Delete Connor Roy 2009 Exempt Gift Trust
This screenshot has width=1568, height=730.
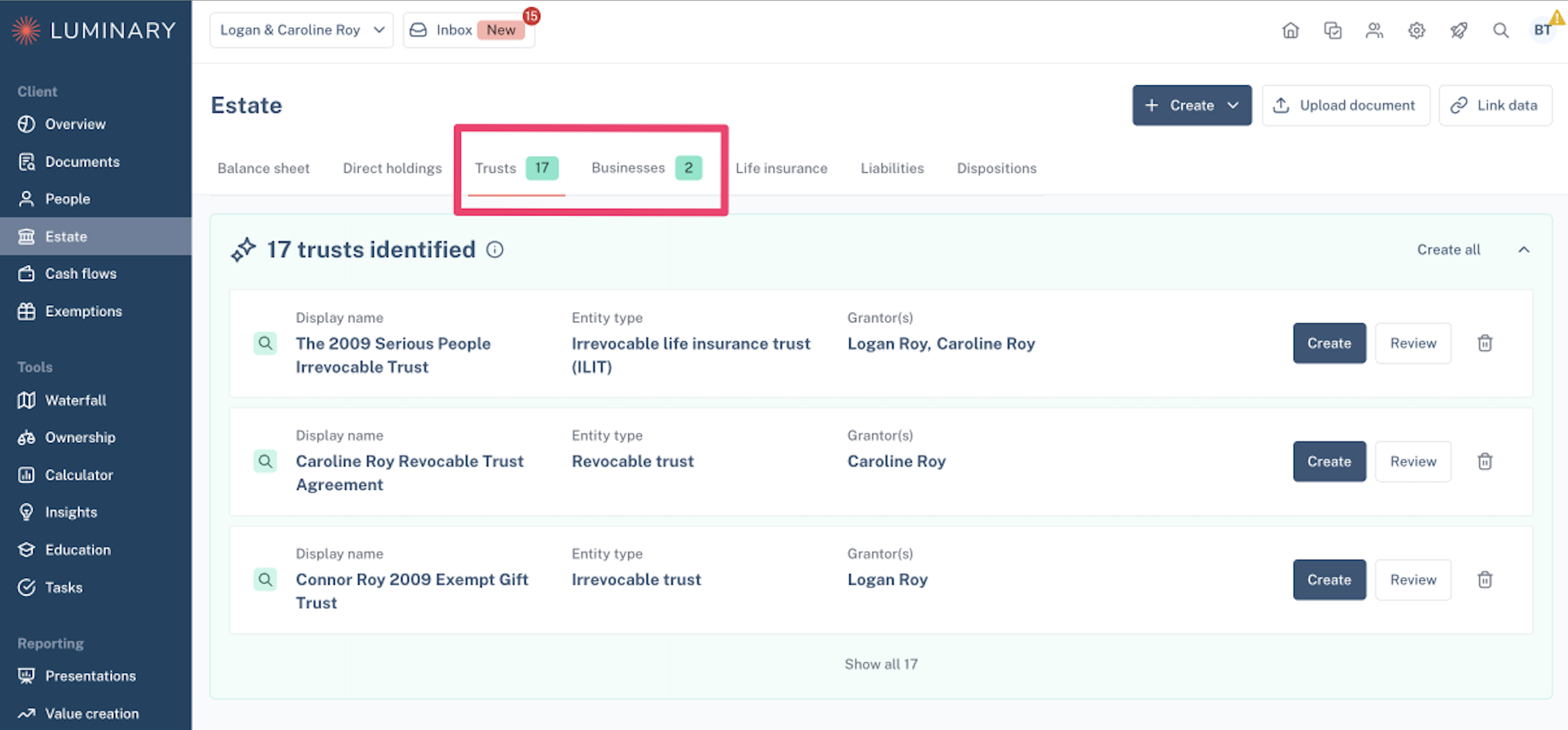point(1485,579)
